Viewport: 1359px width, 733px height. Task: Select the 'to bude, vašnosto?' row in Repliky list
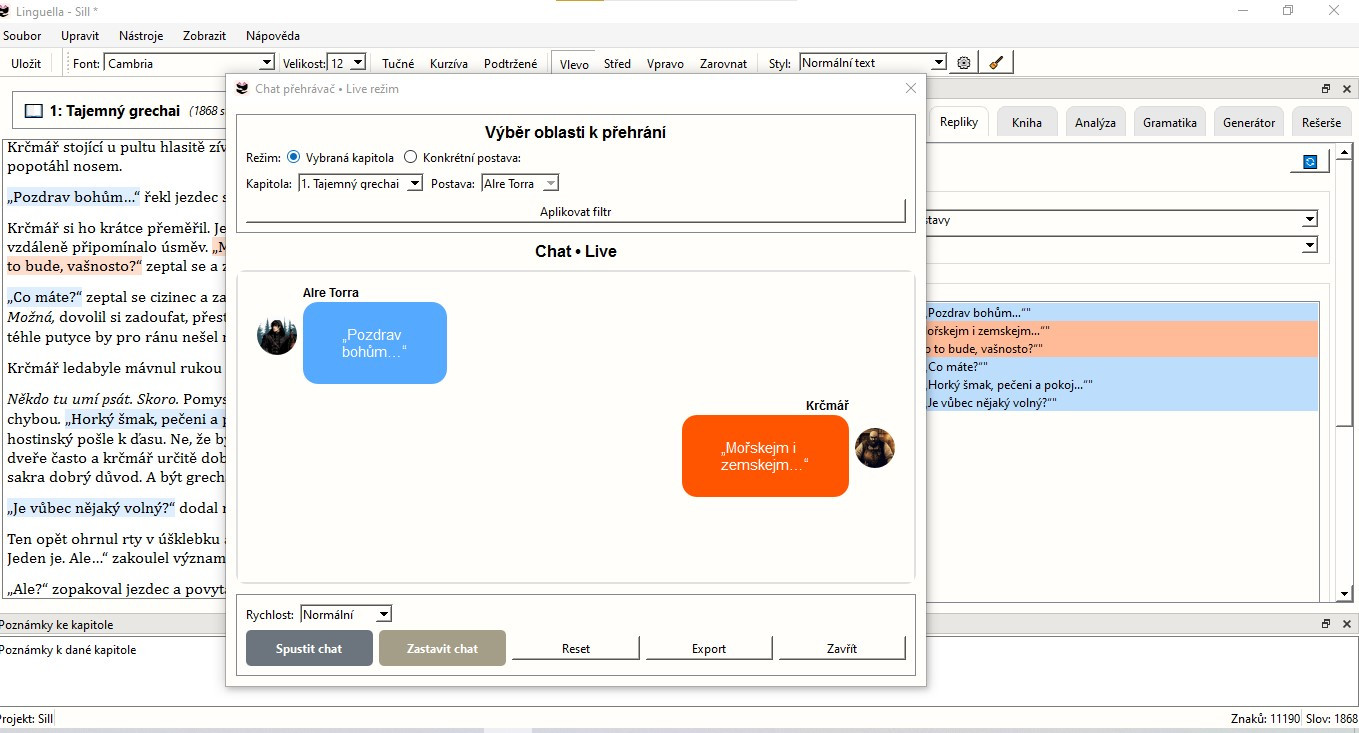1122,348
